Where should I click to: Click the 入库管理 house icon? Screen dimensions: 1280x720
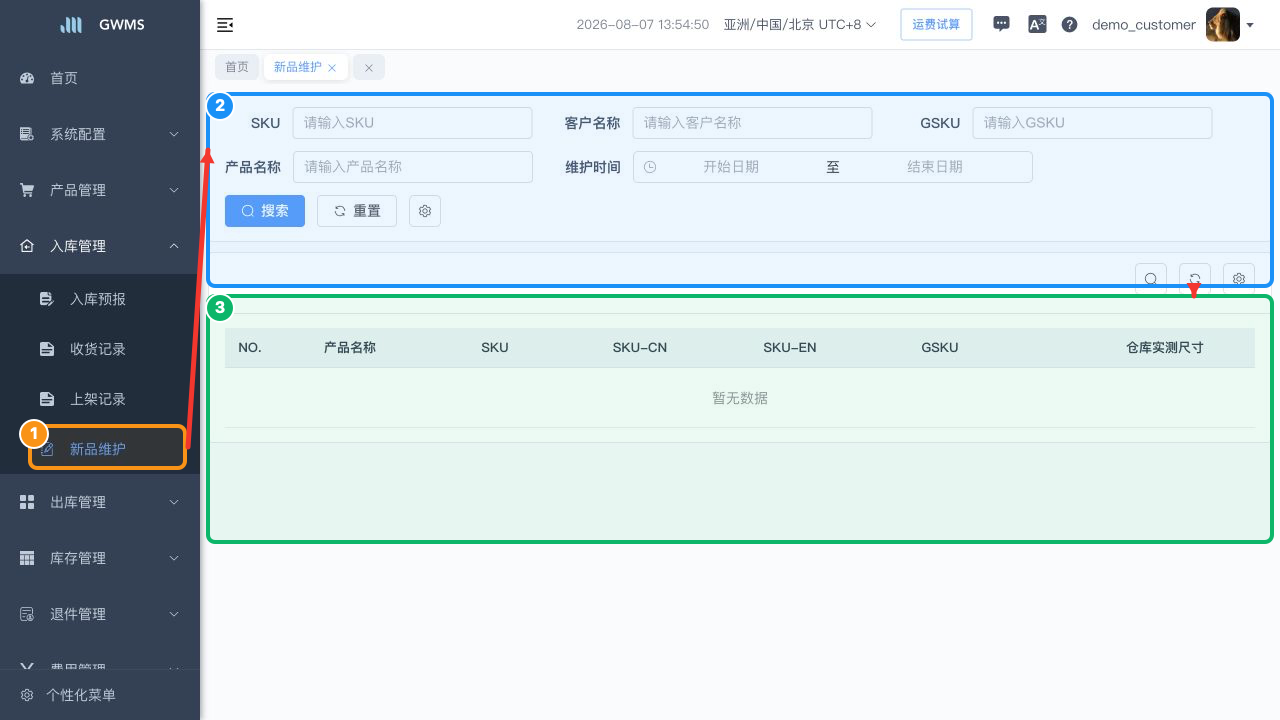27,246
